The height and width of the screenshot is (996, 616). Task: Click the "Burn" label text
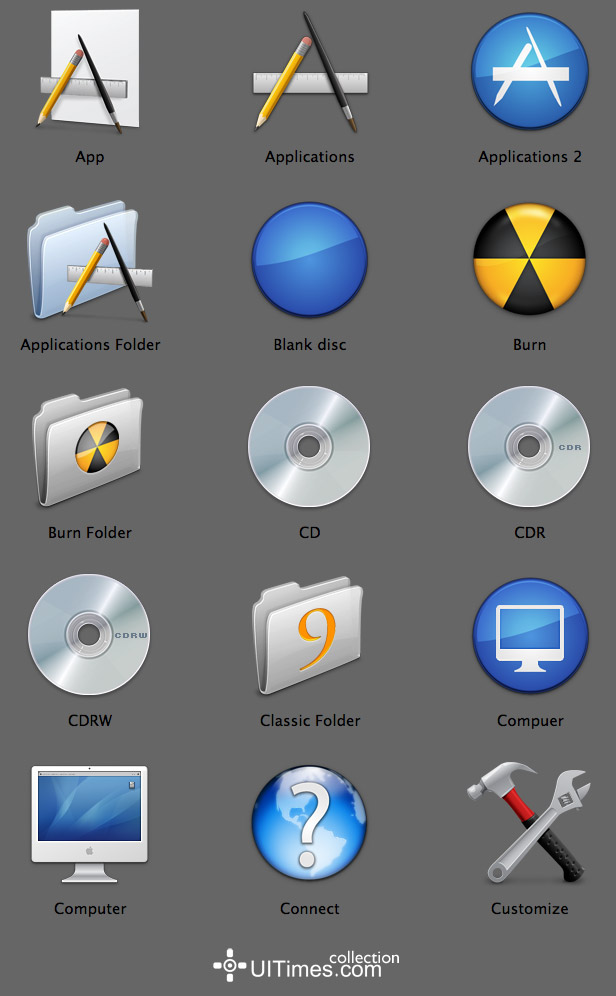(530, 345)
